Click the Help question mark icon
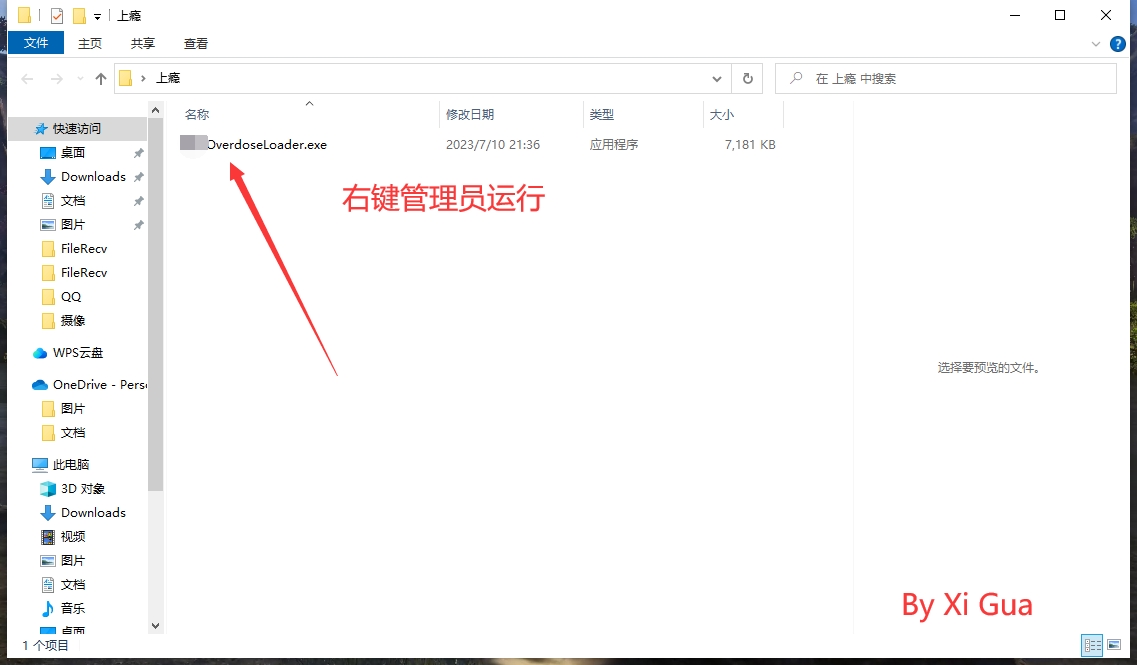The image size is (1137, 665). 1116,44
